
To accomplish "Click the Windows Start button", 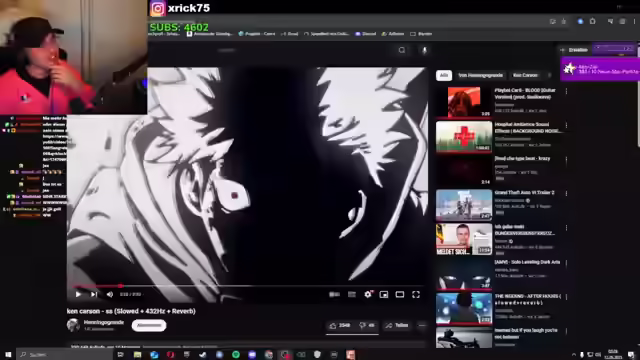I will (8, 354).
